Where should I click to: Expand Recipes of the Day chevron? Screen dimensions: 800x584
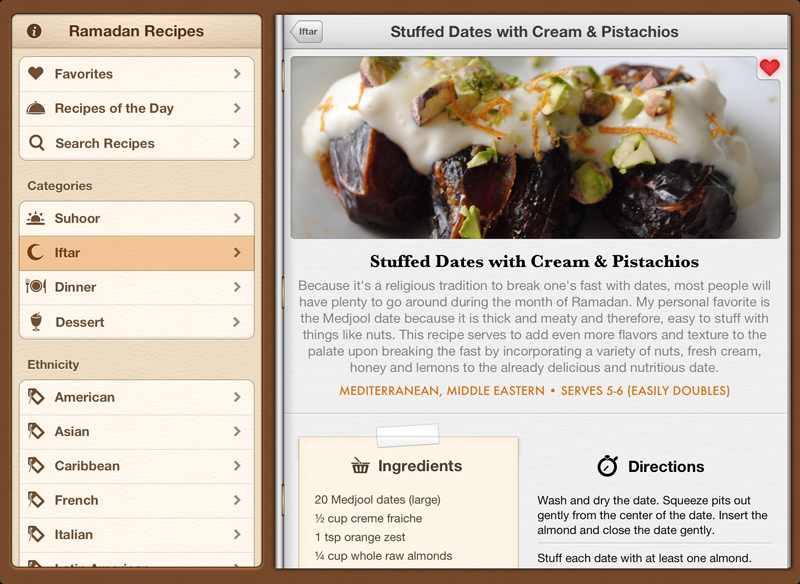click(237, 108)
